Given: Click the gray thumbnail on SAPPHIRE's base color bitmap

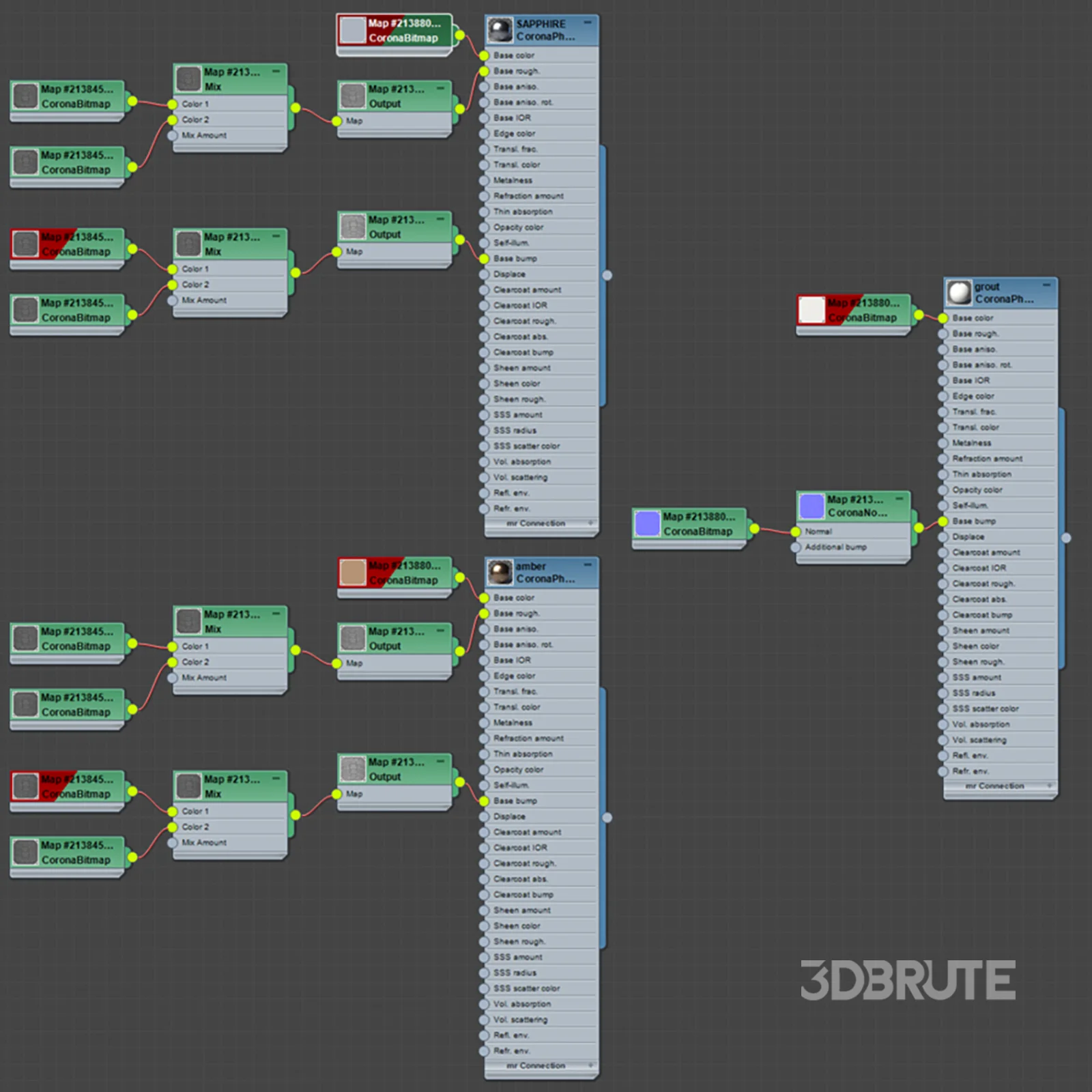Looking at the screenshot, I should (353, 30).
